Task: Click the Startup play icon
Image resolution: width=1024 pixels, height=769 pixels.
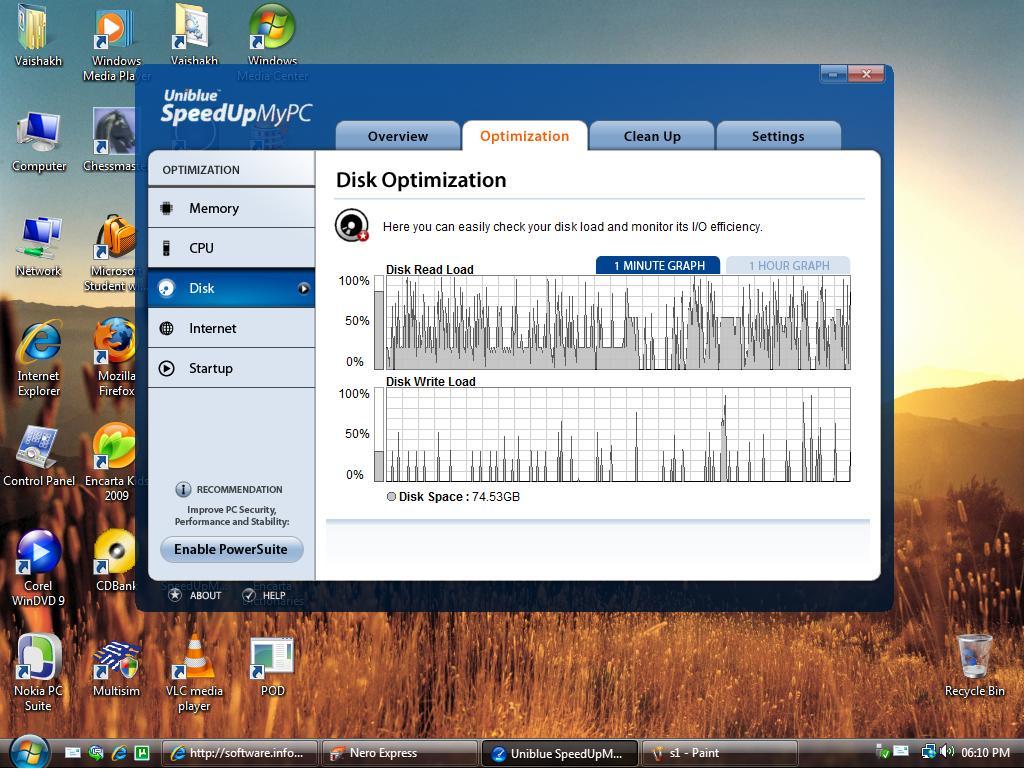Action: click(x=167, y=368)
